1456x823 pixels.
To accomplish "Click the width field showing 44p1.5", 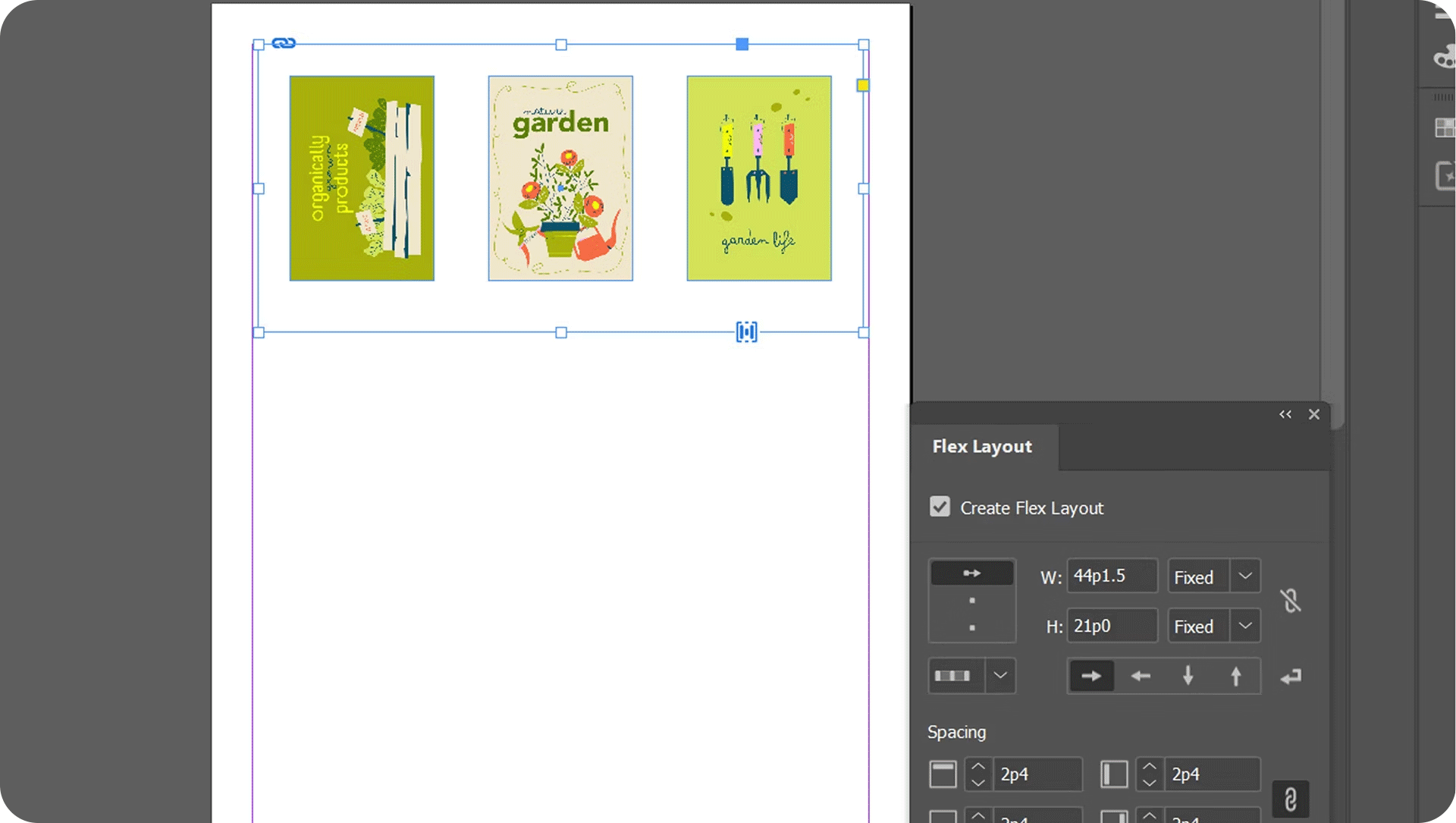I will click(1112, 576).
